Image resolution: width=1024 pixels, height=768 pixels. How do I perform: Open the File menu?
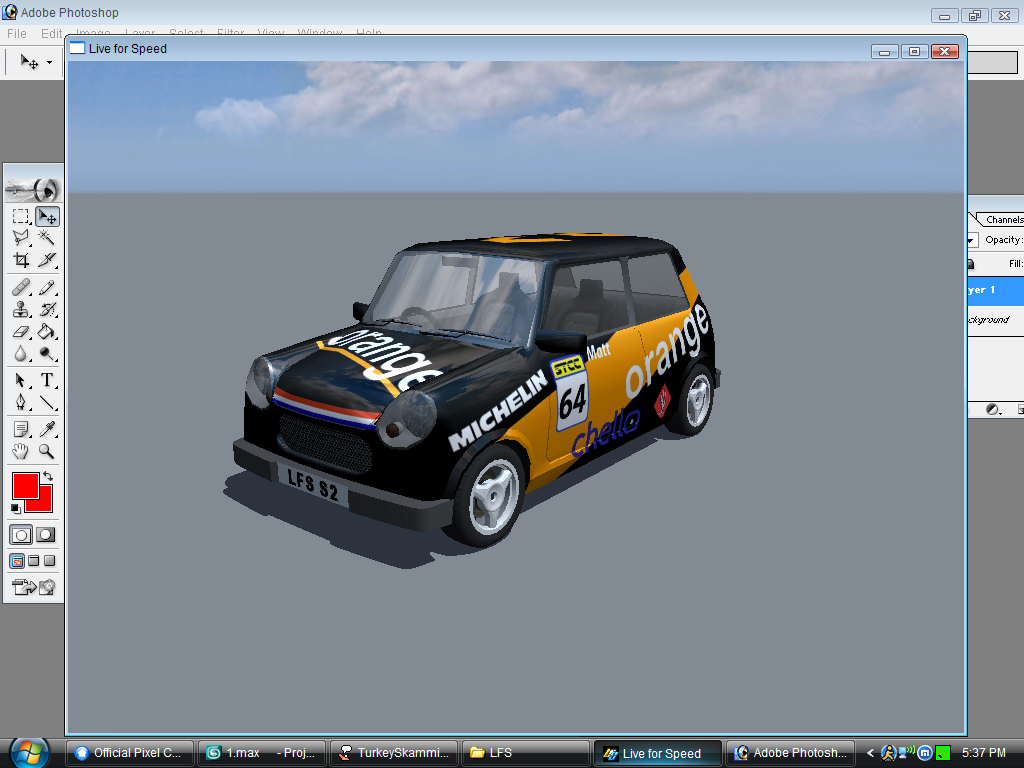coord(17,33)
